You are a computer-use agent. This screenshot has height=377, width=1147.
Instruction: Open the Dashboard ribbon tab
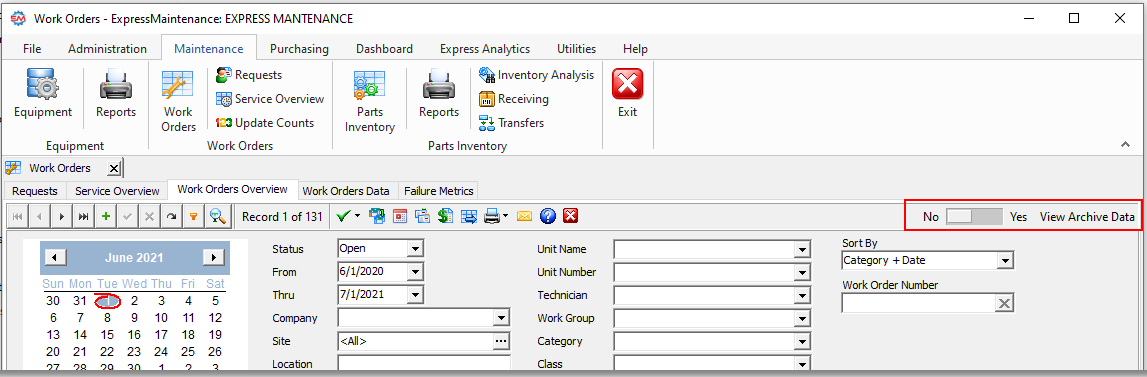coord(384,49)
